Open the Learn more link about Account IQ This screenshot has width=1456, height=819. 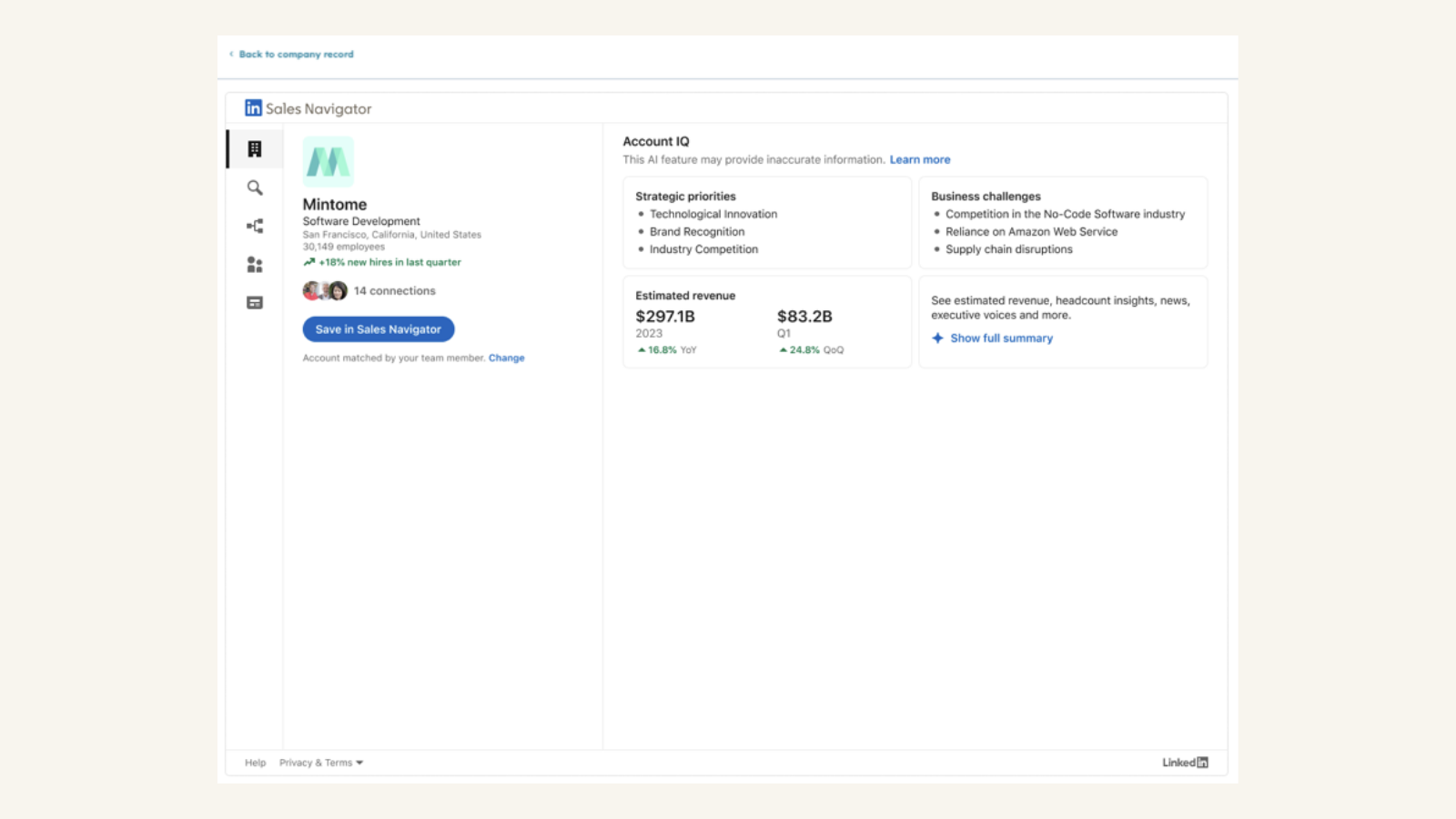[x=920, y=159]
